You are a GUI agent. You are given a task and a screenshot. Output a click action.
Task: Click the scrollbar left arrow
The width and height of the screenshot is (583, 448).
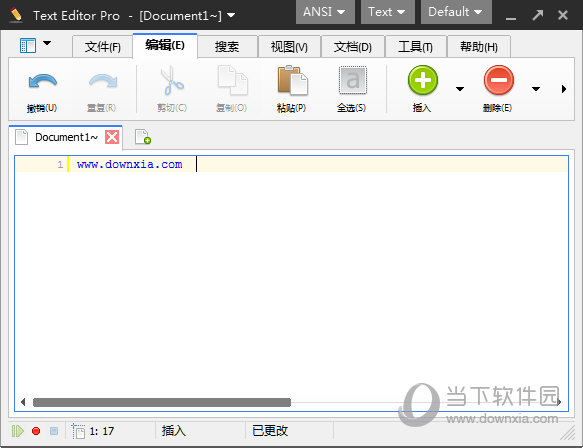(23, 402)
